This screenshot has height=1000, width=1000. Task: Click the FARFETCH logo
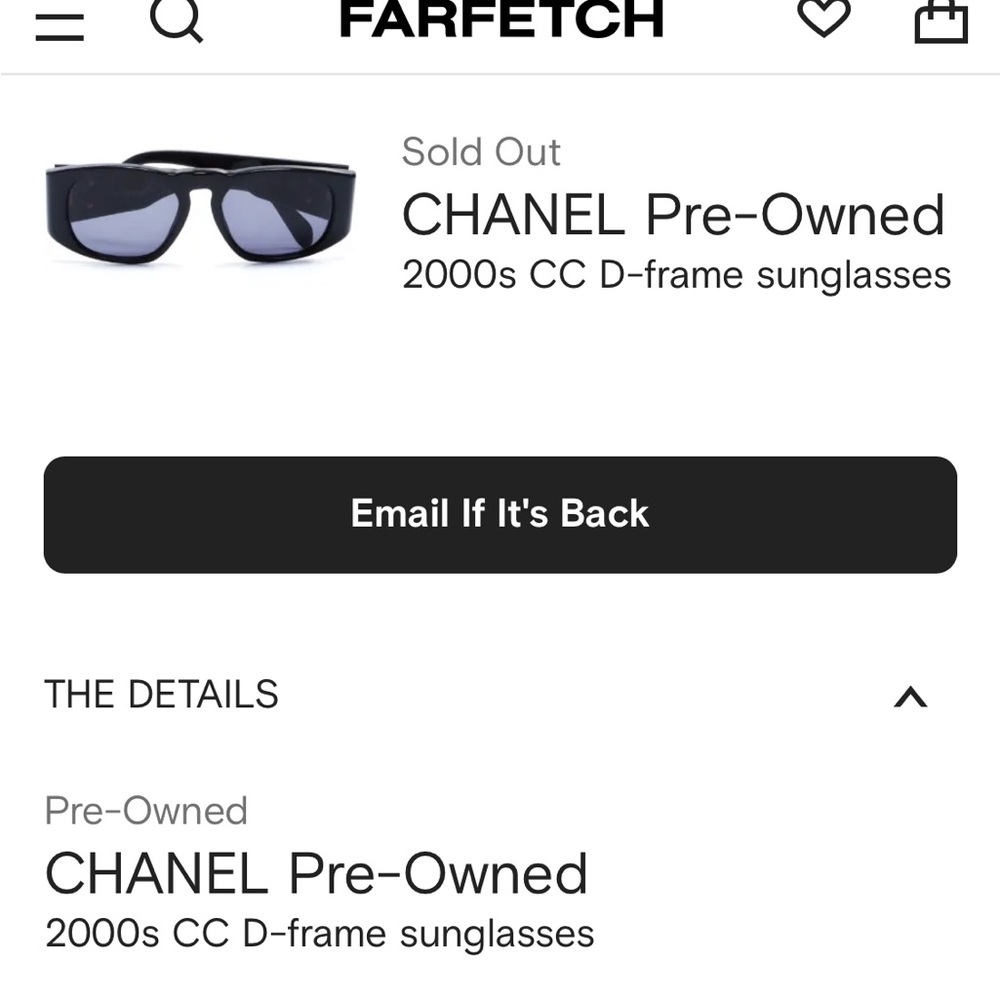pos(499,18)
